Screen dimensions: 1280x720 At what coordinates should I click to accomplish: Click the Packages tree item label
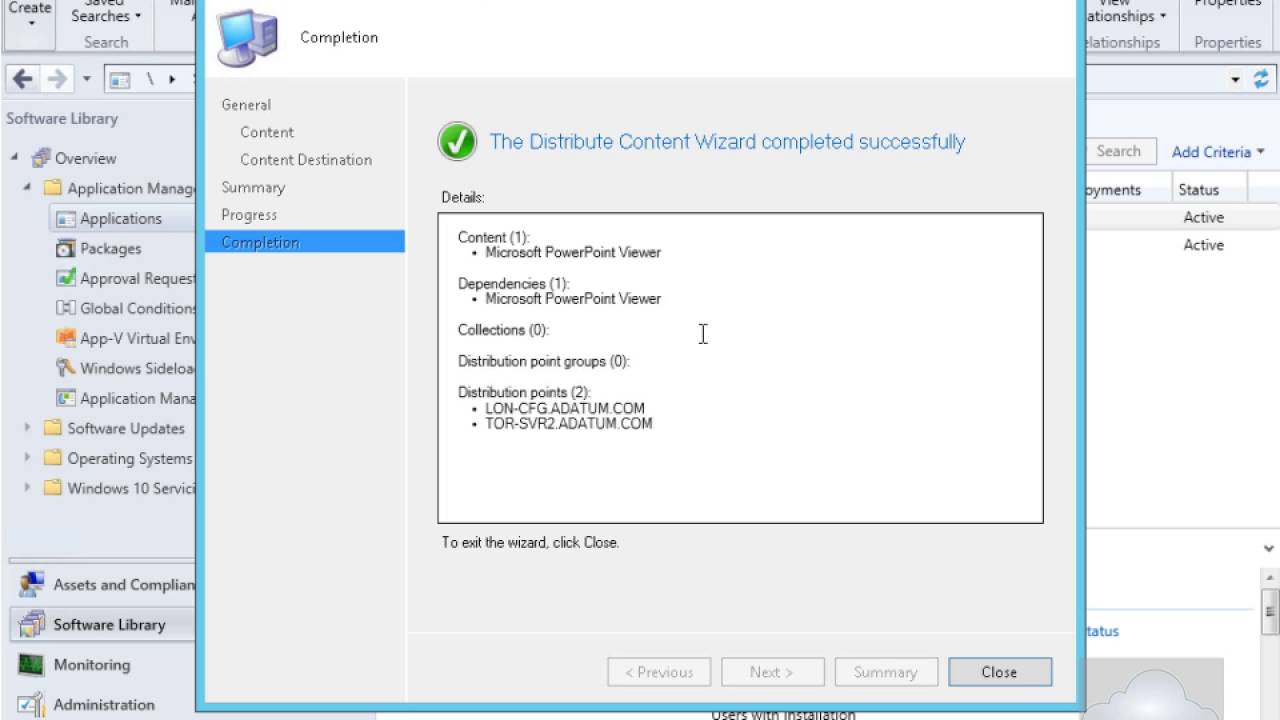111,249
